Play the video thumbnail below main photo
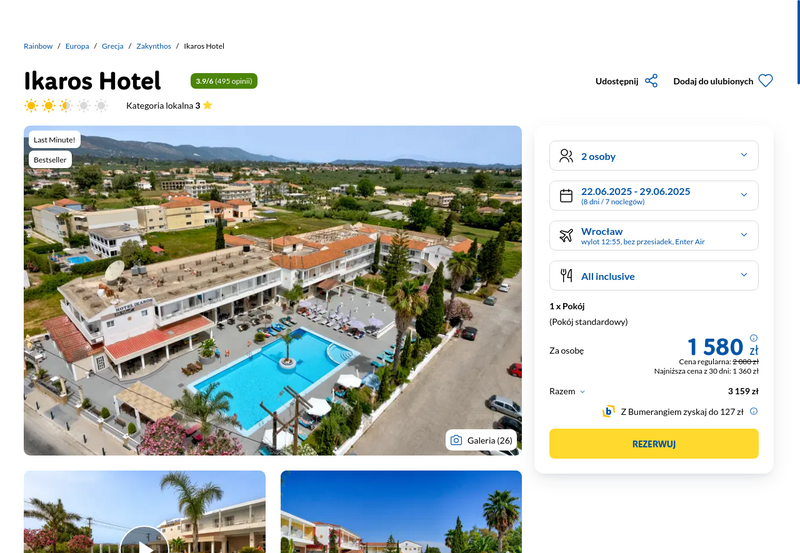 point(144,543)
